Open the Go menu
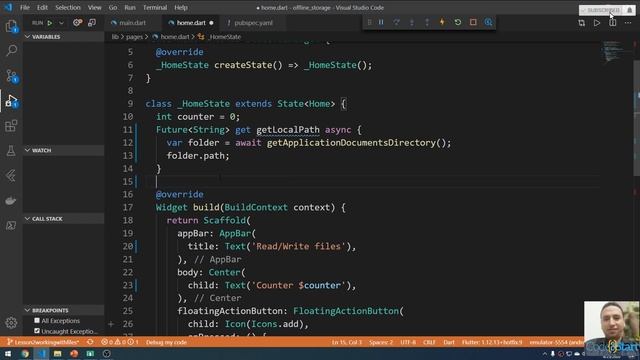Screen dimensions: 640x360 [113, 7]
